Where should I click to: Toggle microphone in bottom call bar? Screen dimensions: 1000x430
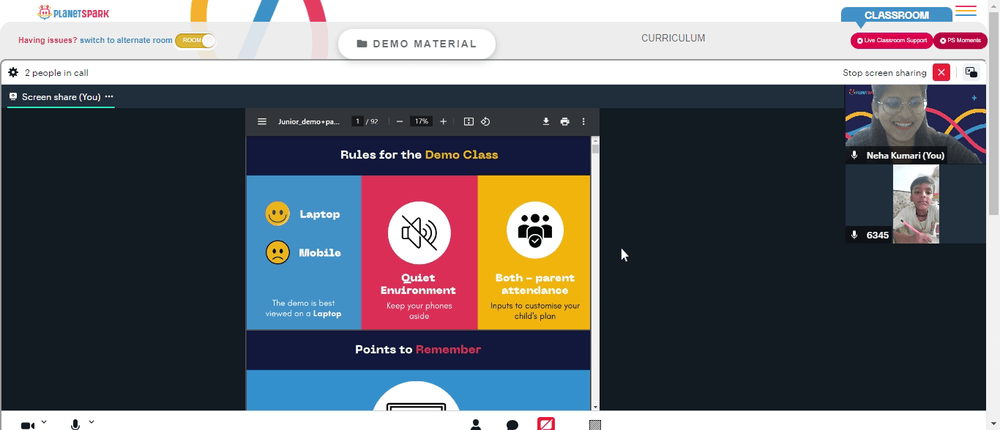[75, 425]
